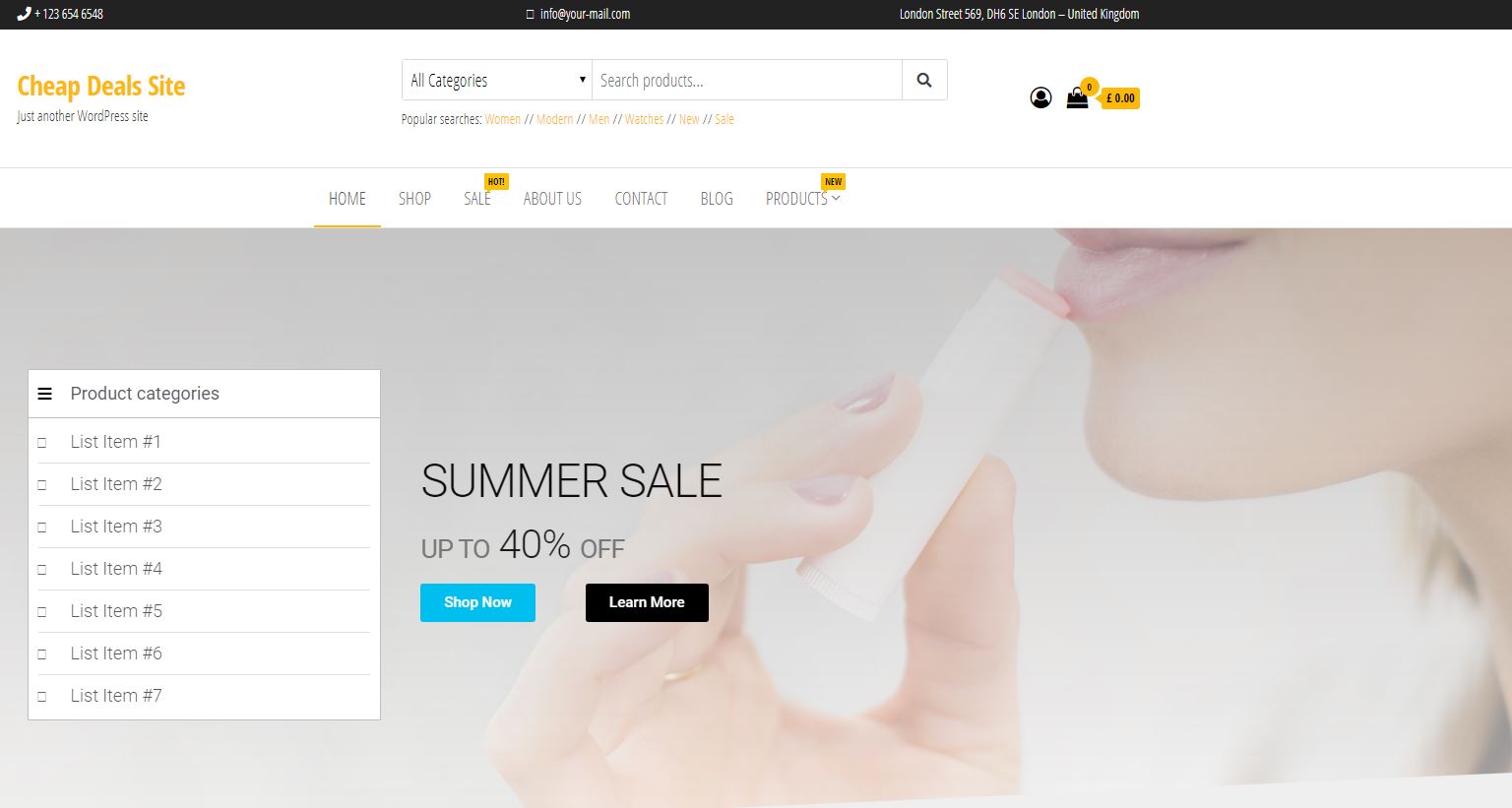Click the icon next to List Item #4

(42, 570)
